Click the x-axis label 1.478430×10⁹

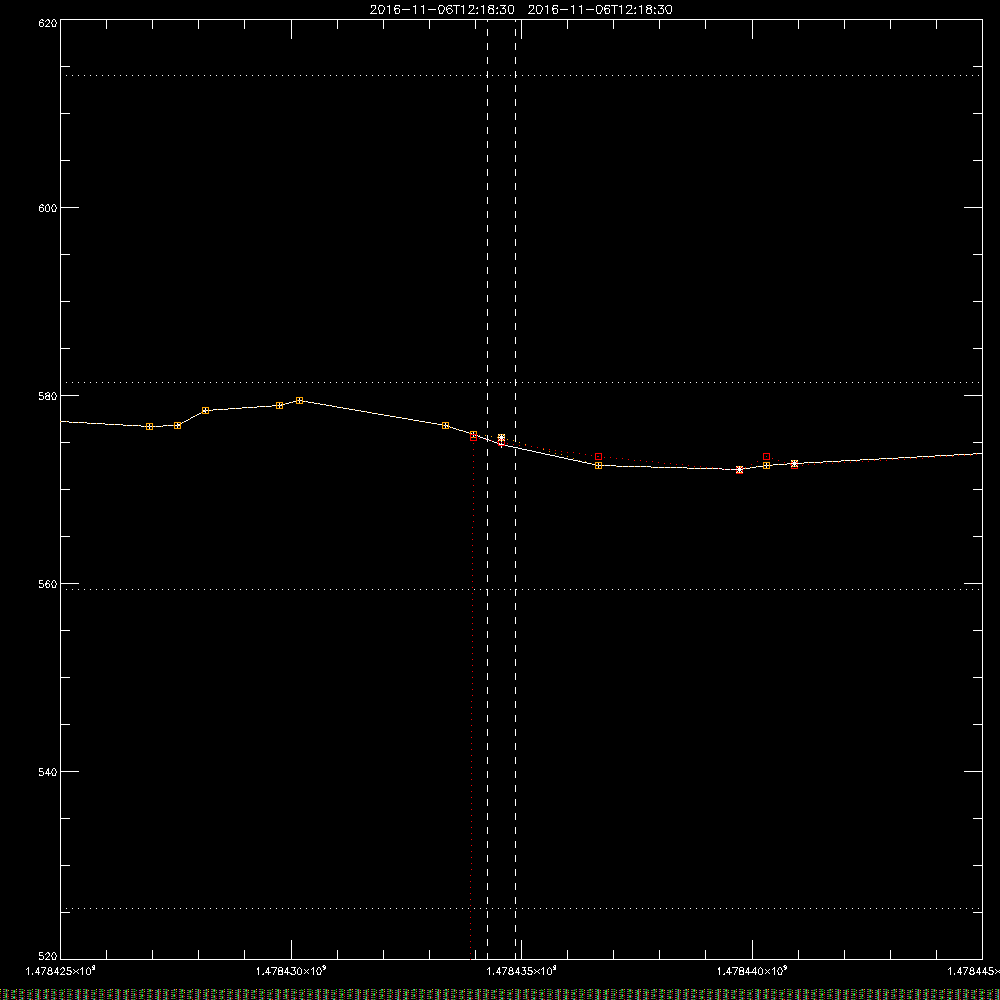click(291, 971)
